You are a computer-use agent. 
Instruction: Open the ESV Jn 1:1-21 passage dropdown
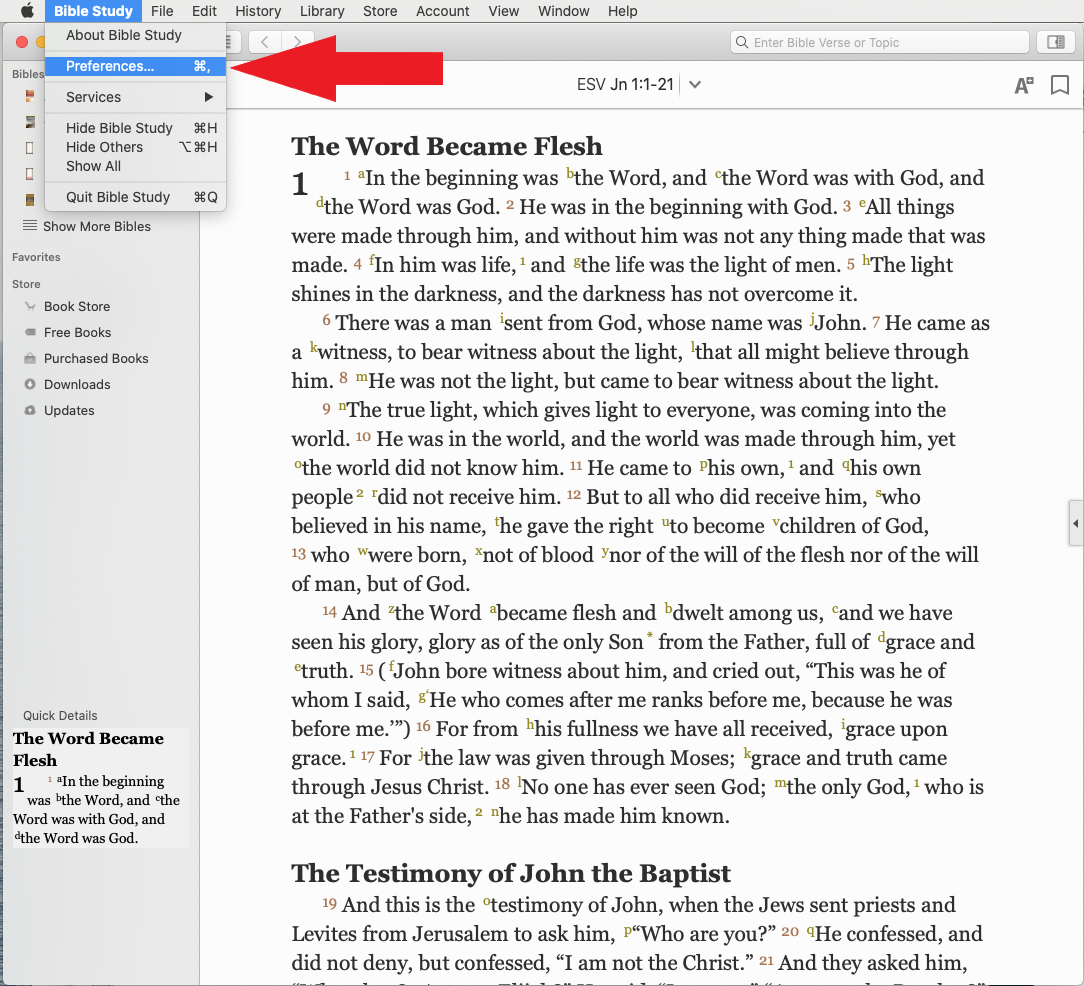tap(695, 85)
